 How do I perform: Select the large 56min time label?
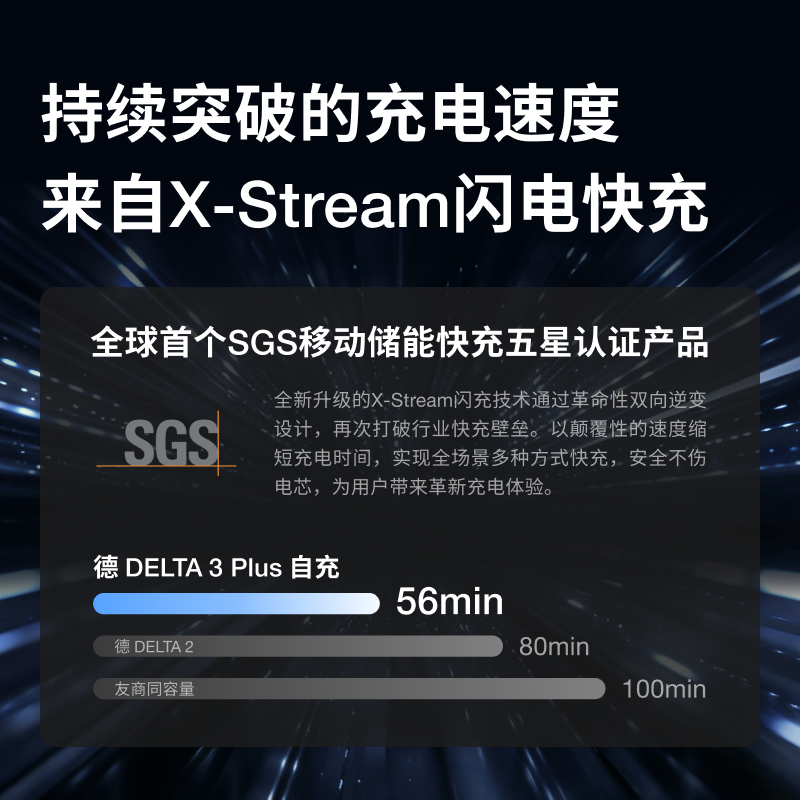point(449,601)
